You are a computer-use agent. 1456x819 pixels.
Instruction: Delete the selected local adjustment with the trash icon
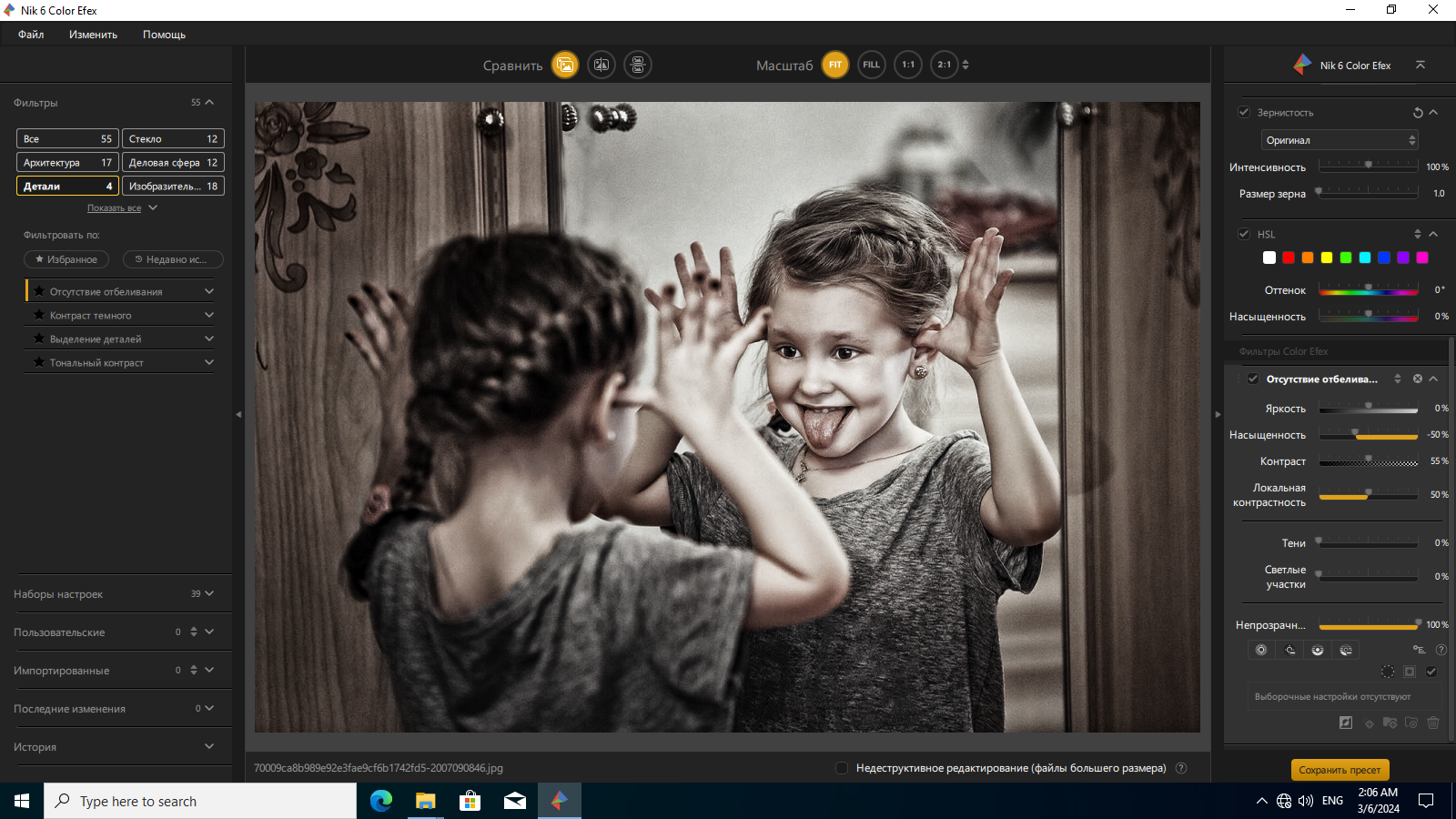pos(1433,723)
